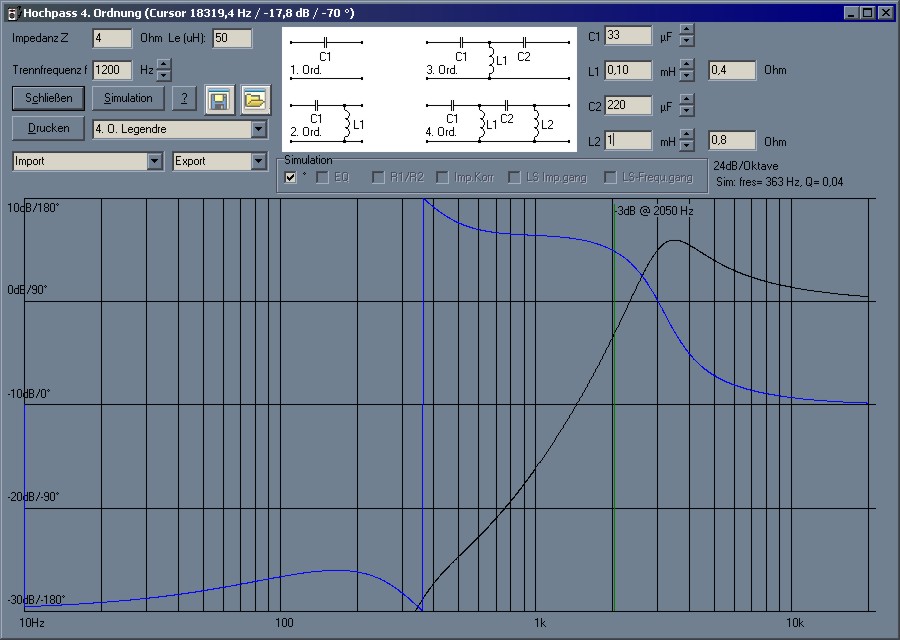
Task: Increase L2 value with up arrow
Action: tap(686, 134)
